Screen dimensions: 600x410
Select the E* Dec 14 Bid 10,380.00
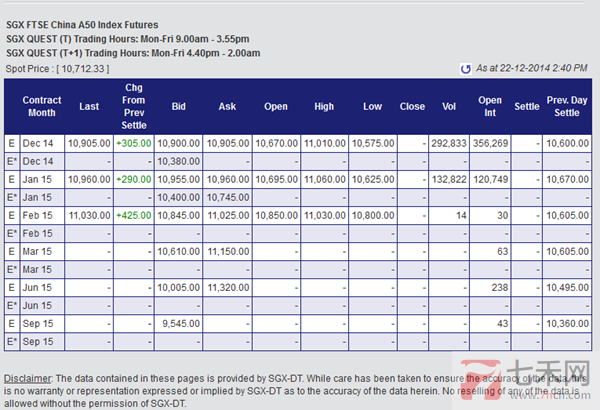coord(179,162)
